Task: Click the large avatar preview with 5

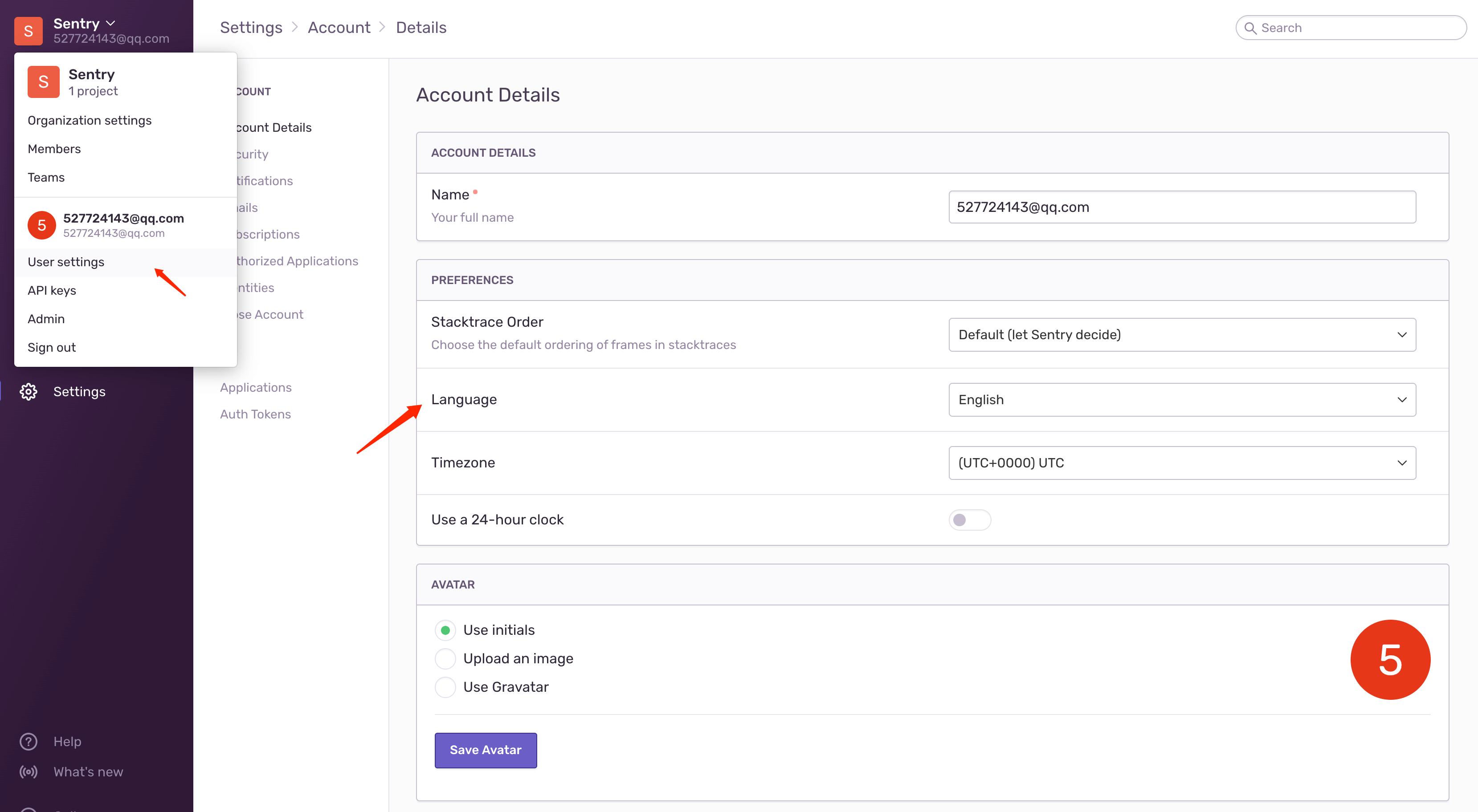Action: [x=1390, y=659]
